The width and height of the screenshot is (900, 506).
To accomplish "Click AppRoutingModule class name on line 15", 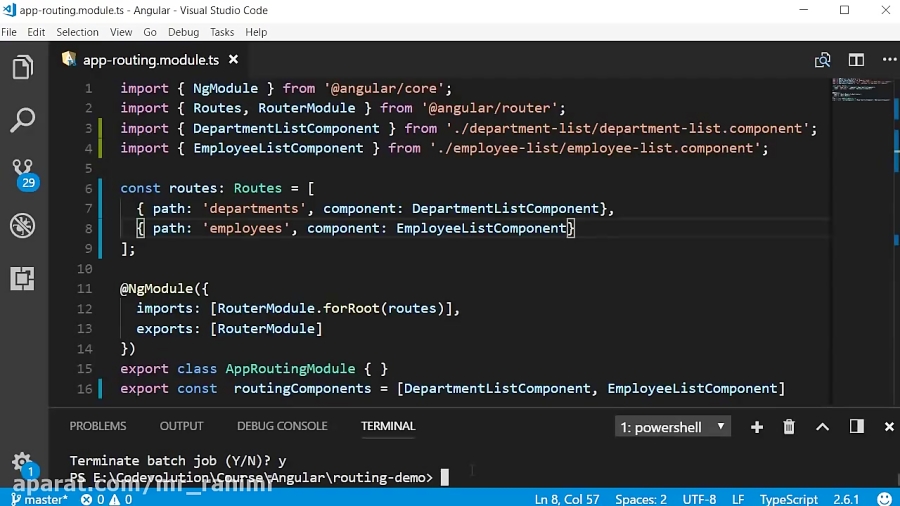I will (x=290, y=368).
